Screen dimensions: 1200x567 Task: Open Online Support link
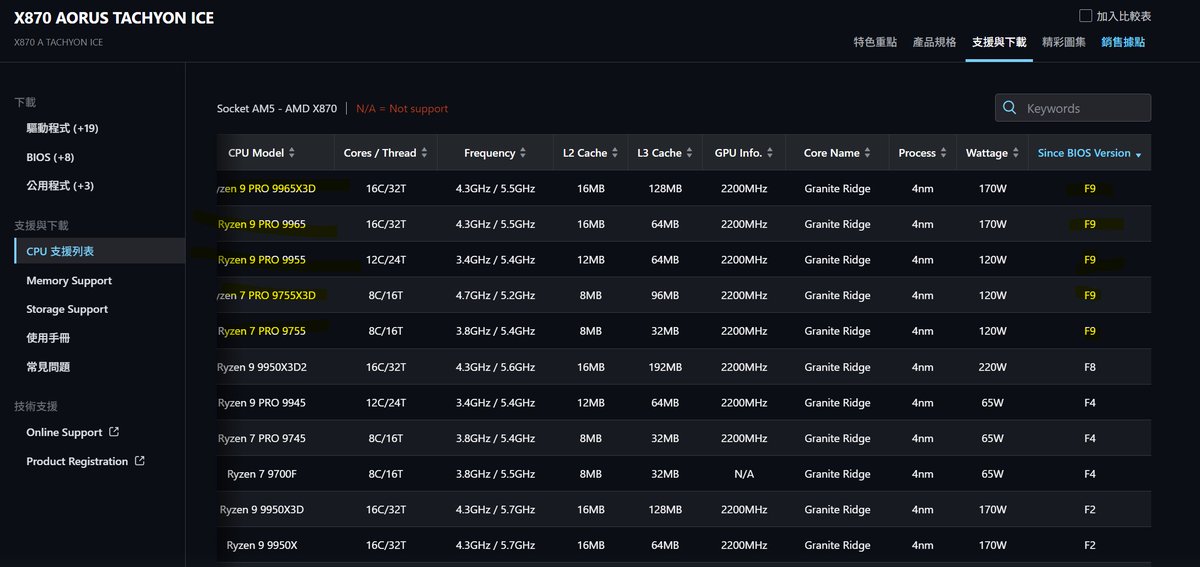[x=64, y=432]
